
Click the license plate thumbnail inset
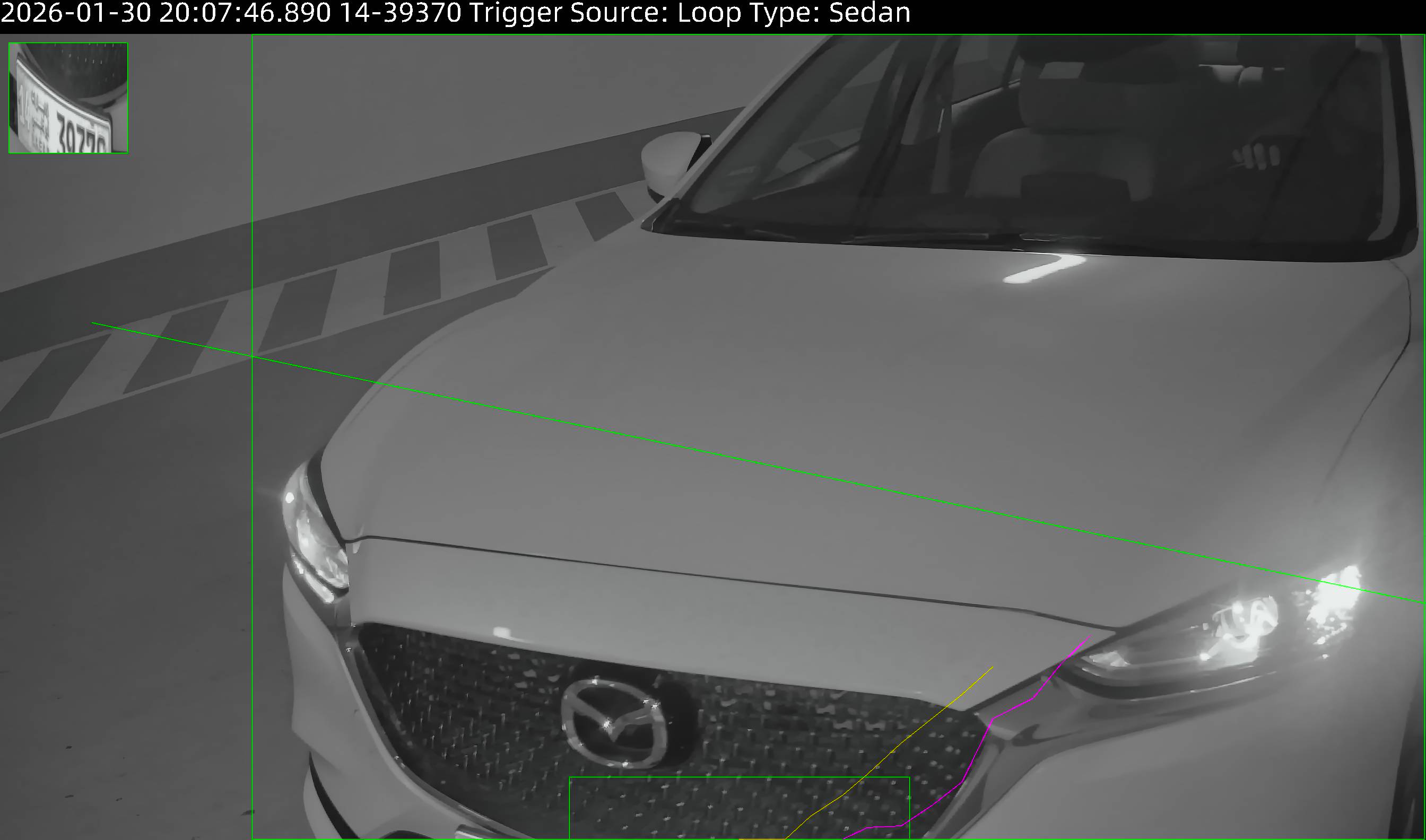point(68,98)
